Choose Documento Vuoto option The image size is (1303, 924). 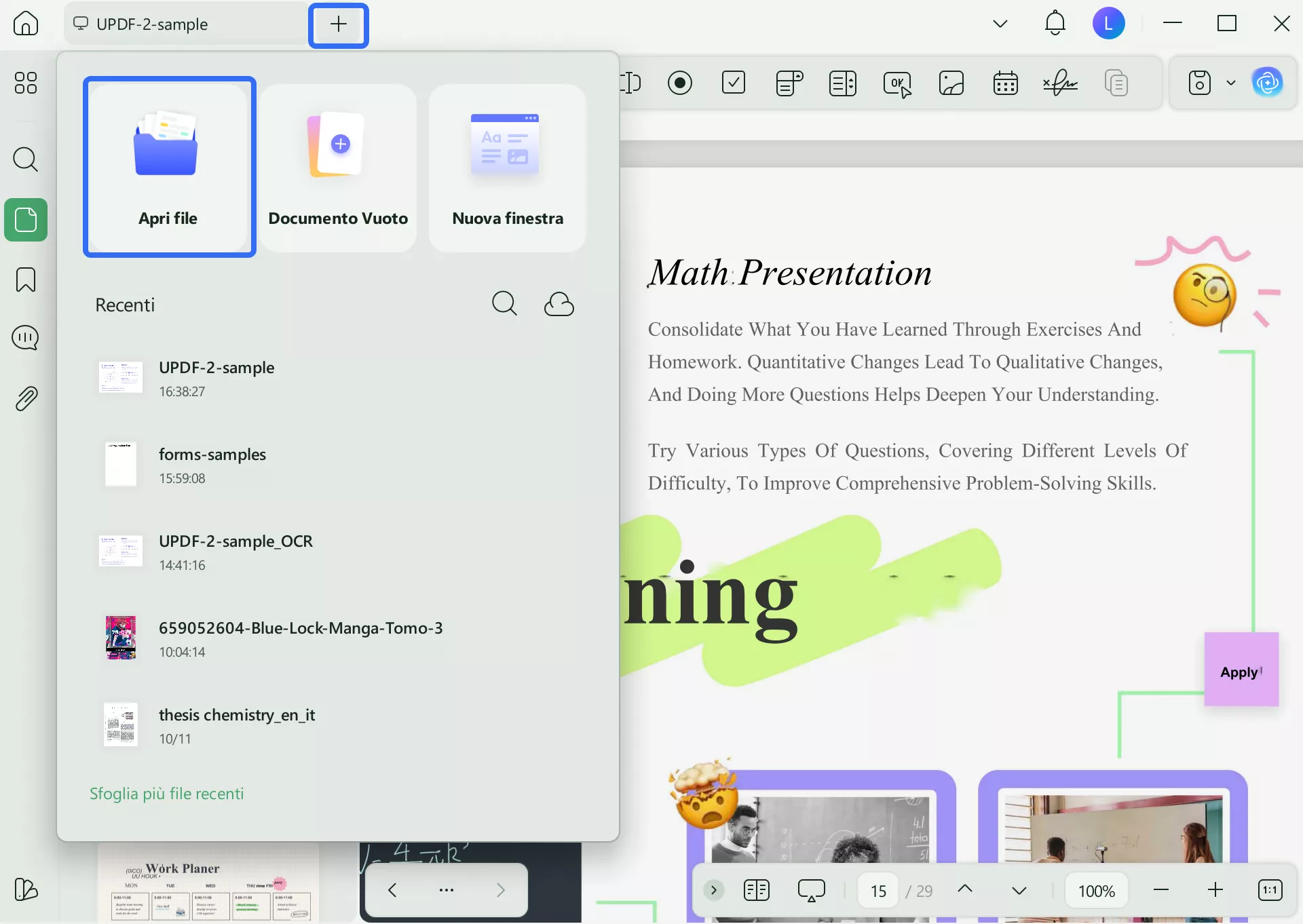(x=338, y=168)
